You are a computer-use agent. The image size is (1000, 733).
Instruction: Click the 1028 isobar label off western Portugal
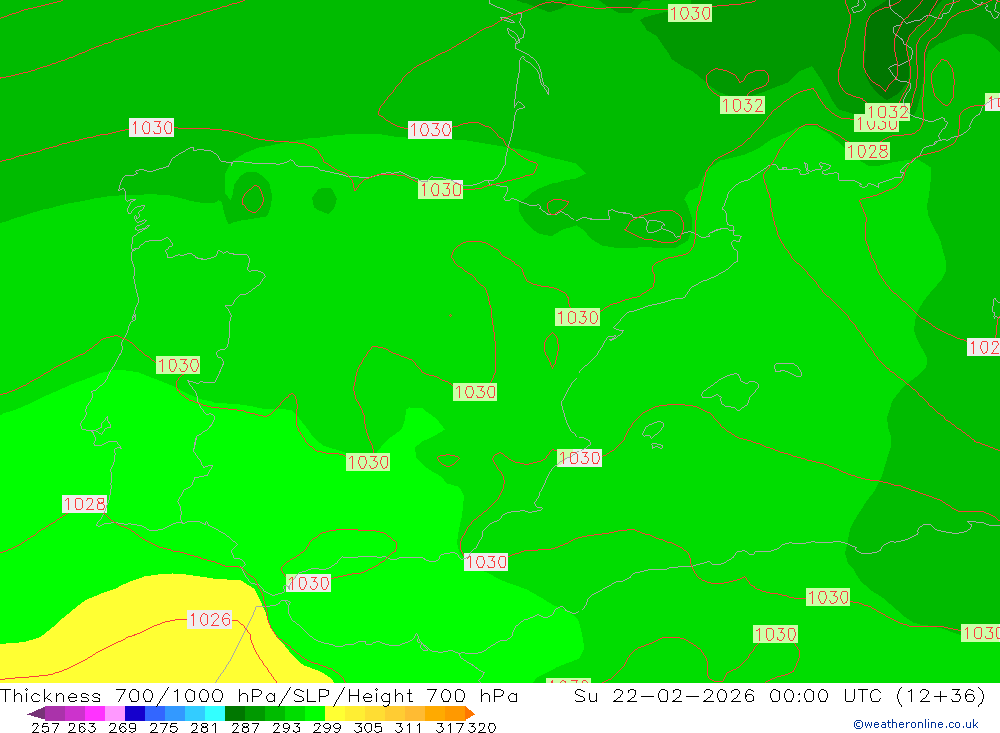84,504
